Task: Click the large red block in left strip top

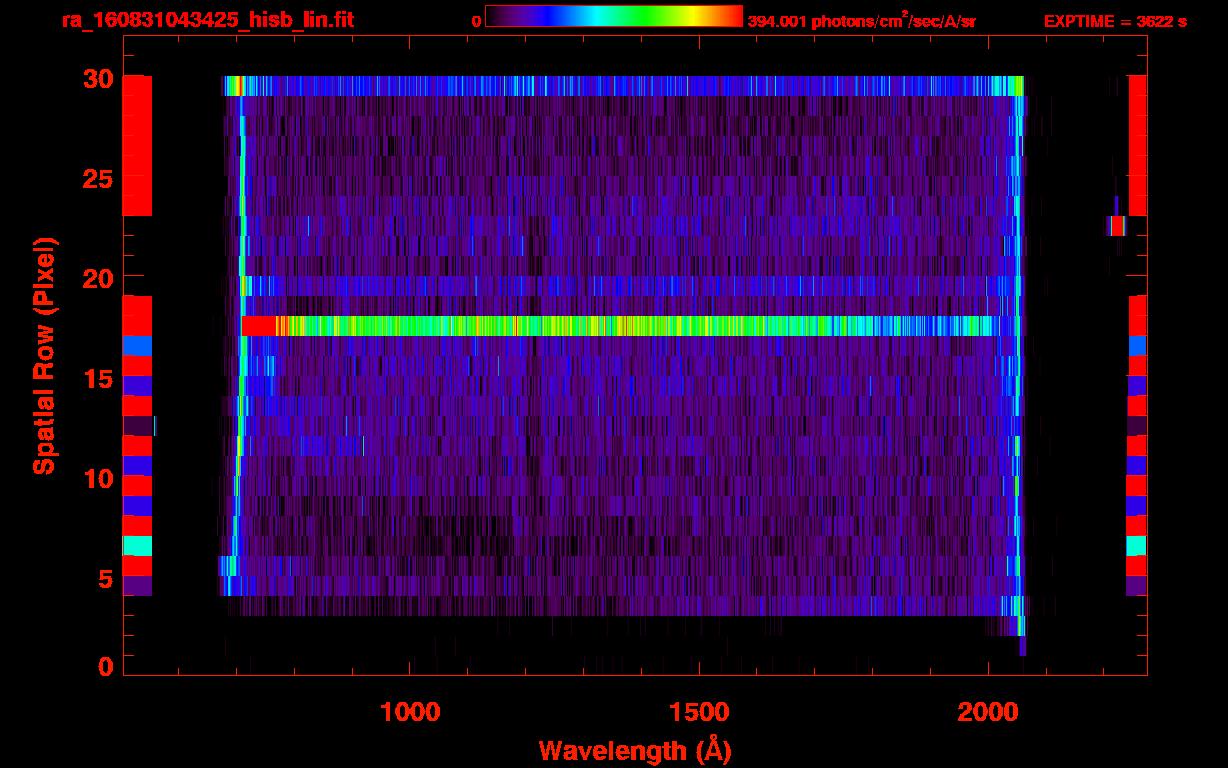Action: click(137, 146)
